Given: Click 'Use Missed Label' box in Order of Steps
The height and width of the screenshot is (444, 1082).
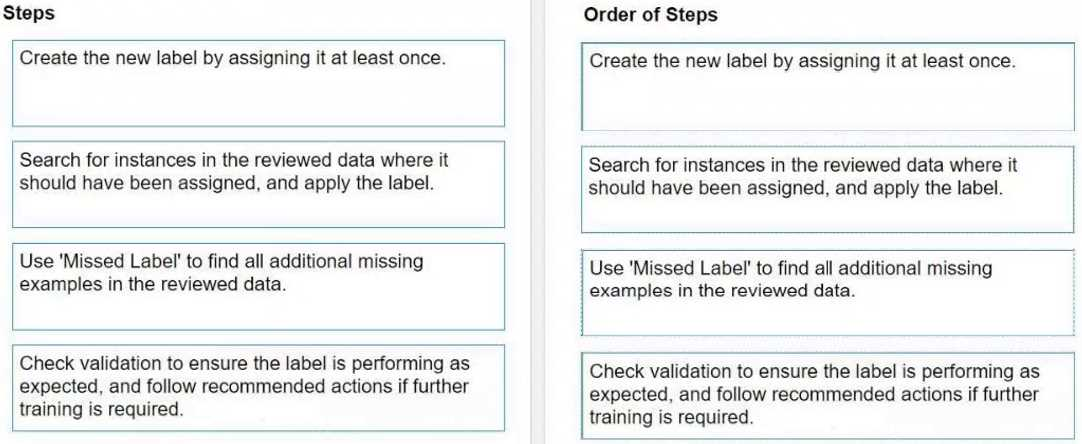Looking at the screenshot, I should pyautogui.click(x=828, y=292).
